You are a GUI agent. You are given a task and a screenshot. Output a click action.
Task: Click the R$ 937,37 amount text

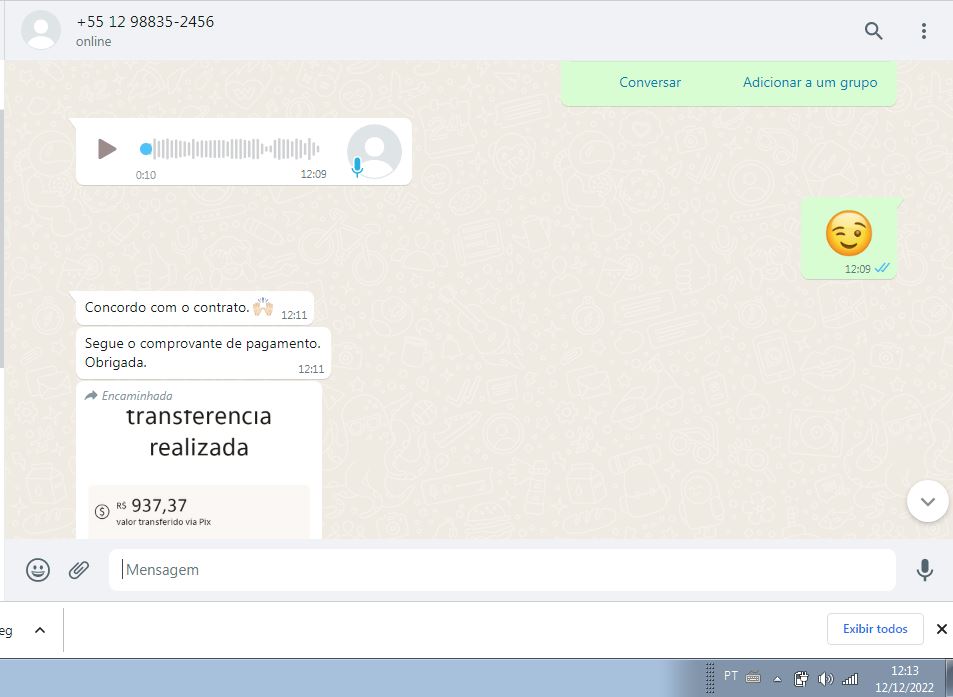(151, 506)
